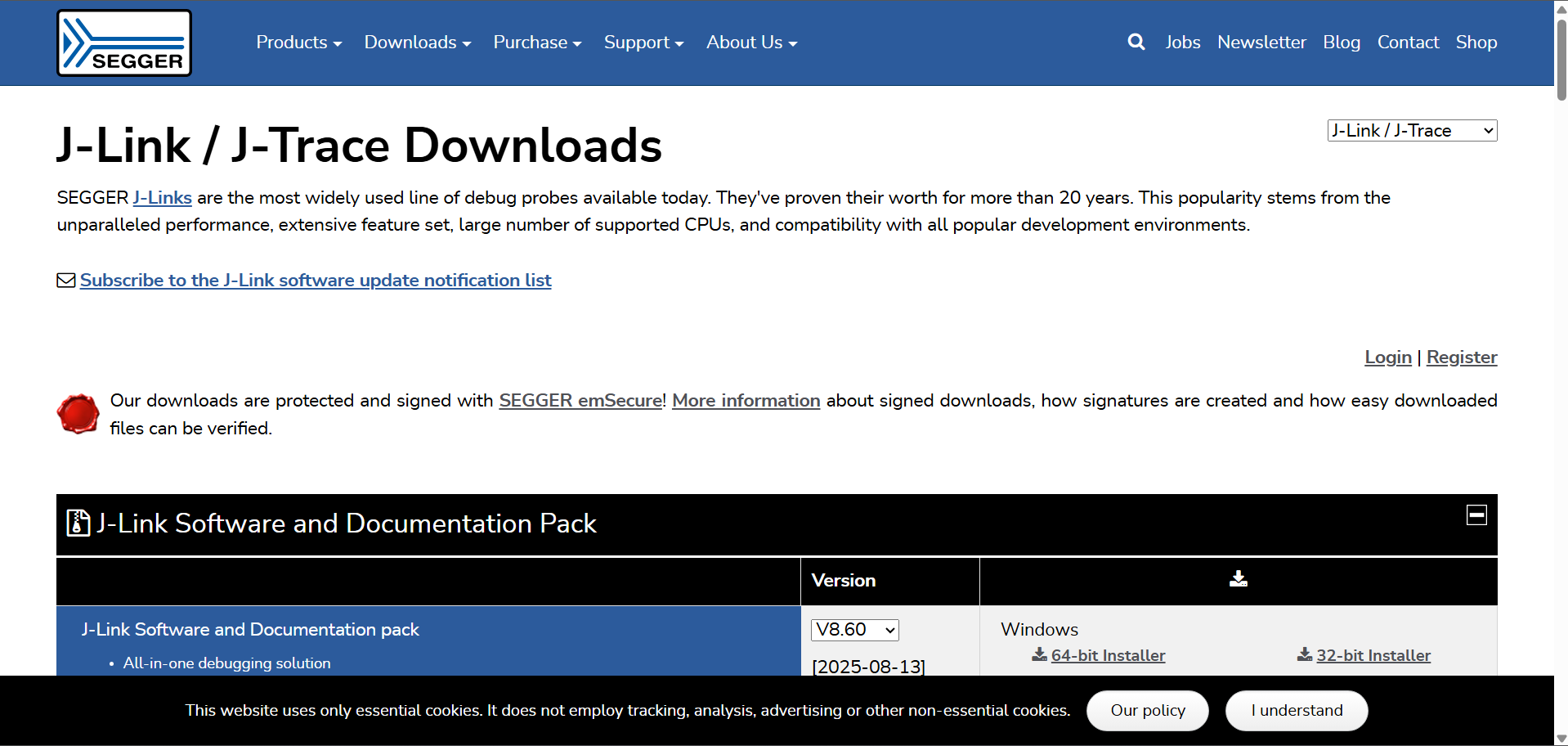Open the About Us dropdown menu
The image size is (1568, 746).
751,43
